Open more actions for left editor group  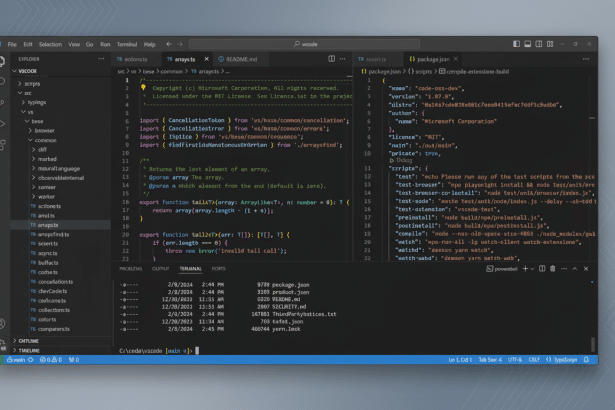[342, 59]
